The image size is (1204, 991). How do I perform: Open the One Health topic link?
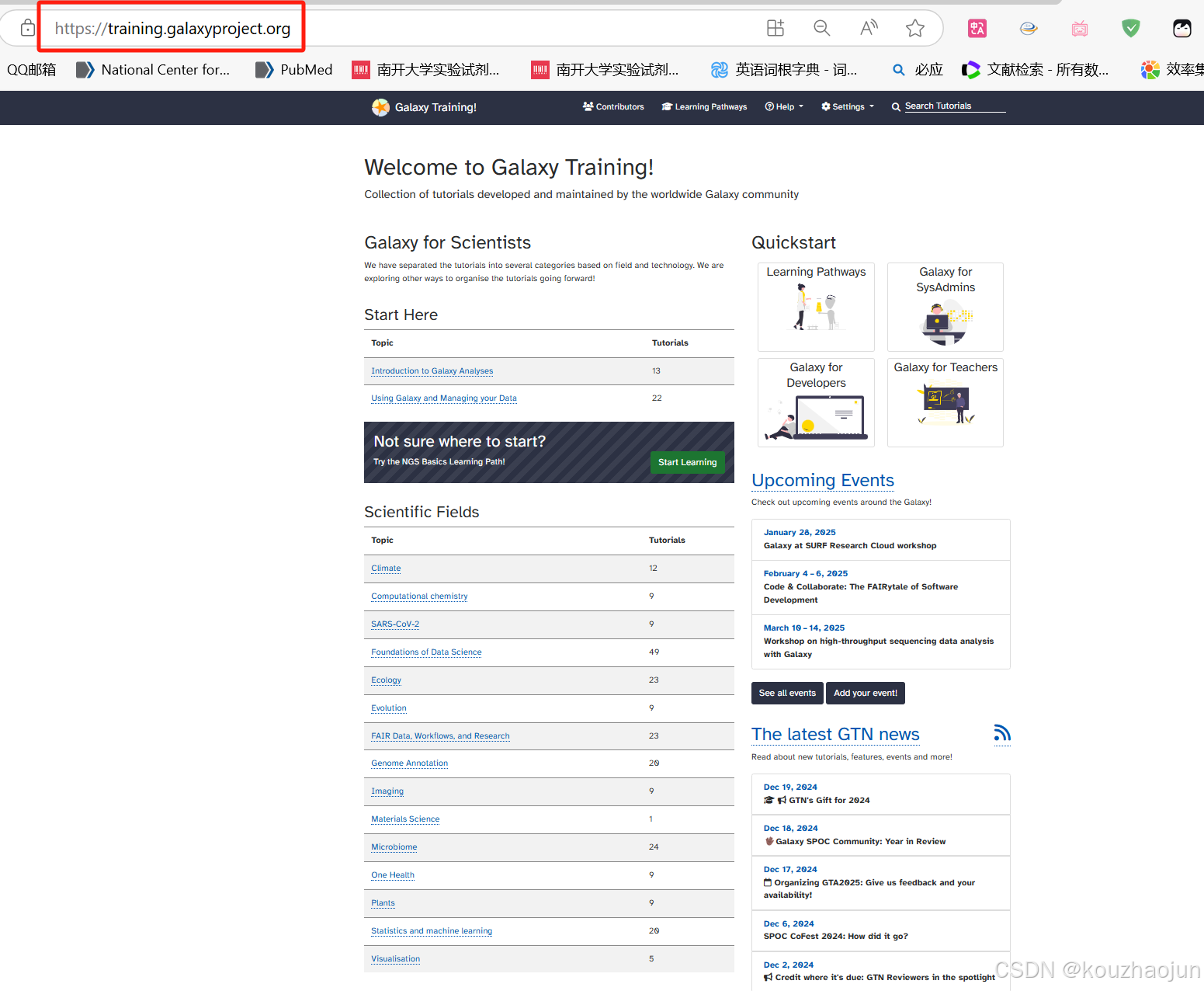(x=393, y=875)
